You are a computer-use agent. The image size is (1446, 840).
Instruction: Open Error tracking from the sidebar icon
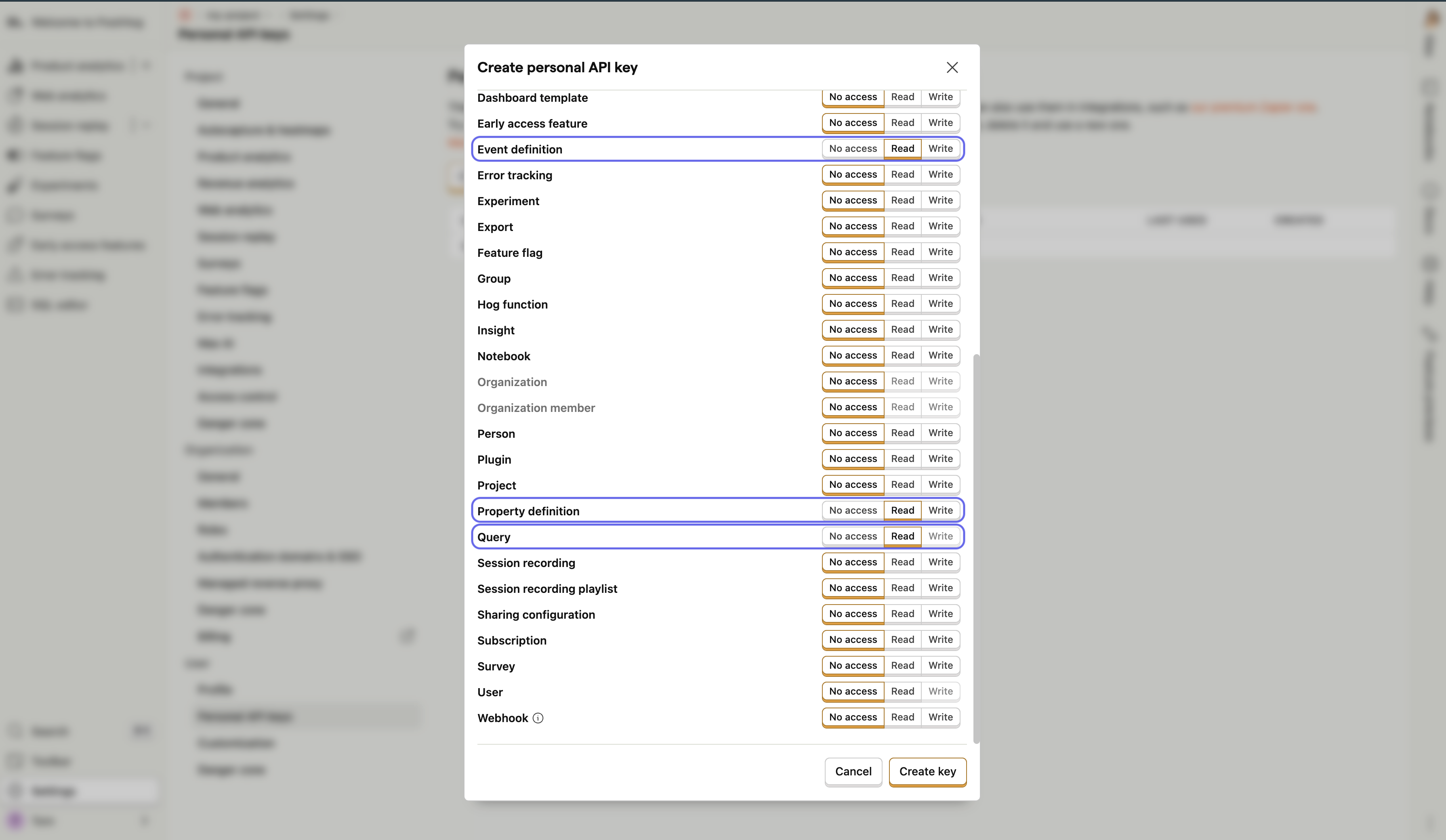pyautogui.click(x=15, y=275)
